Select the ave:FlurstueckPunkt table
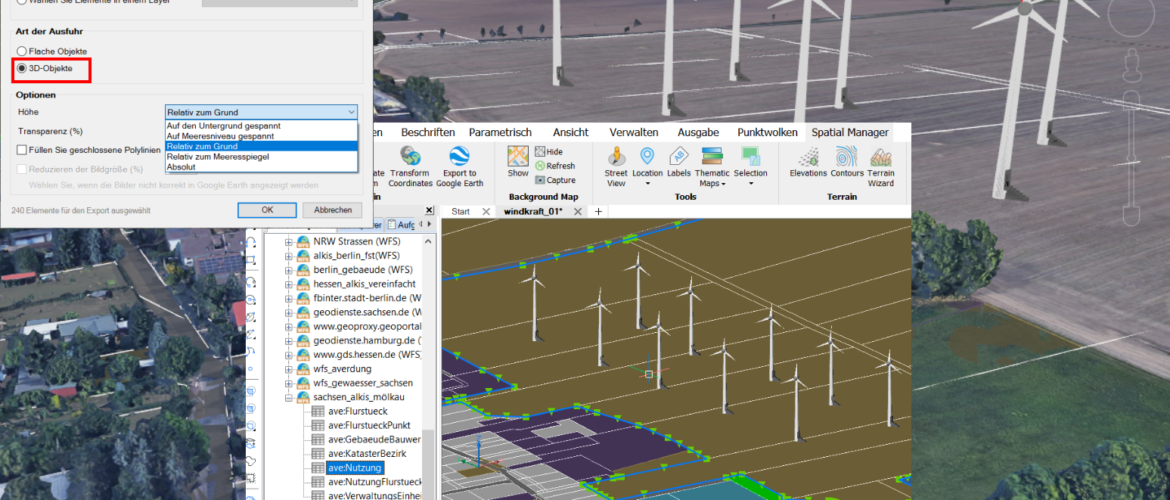Viewport: 1170px width, 500px height. click(369, 425)
